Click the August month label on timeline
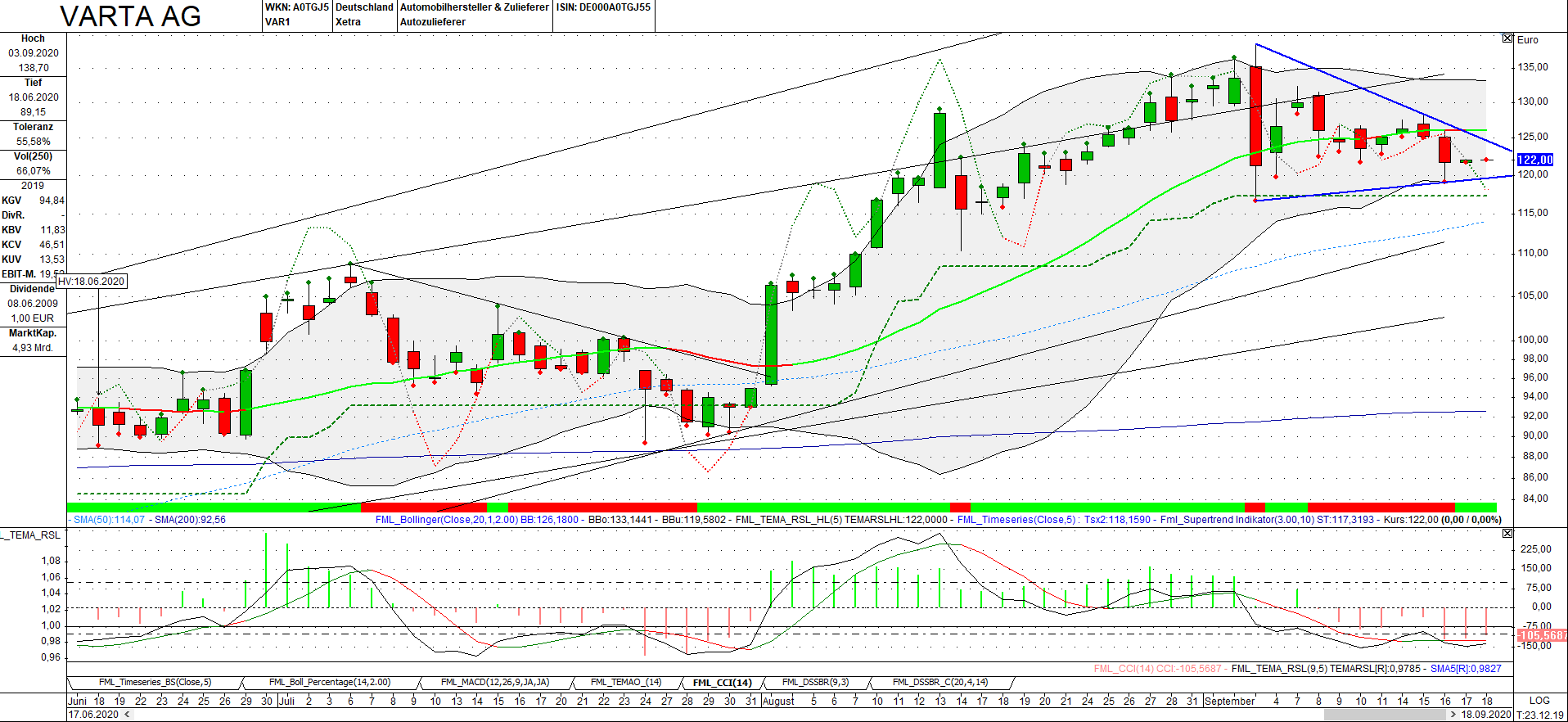Image resolution: width=1568 pixels, height=722 pixels. coord(778,701)
